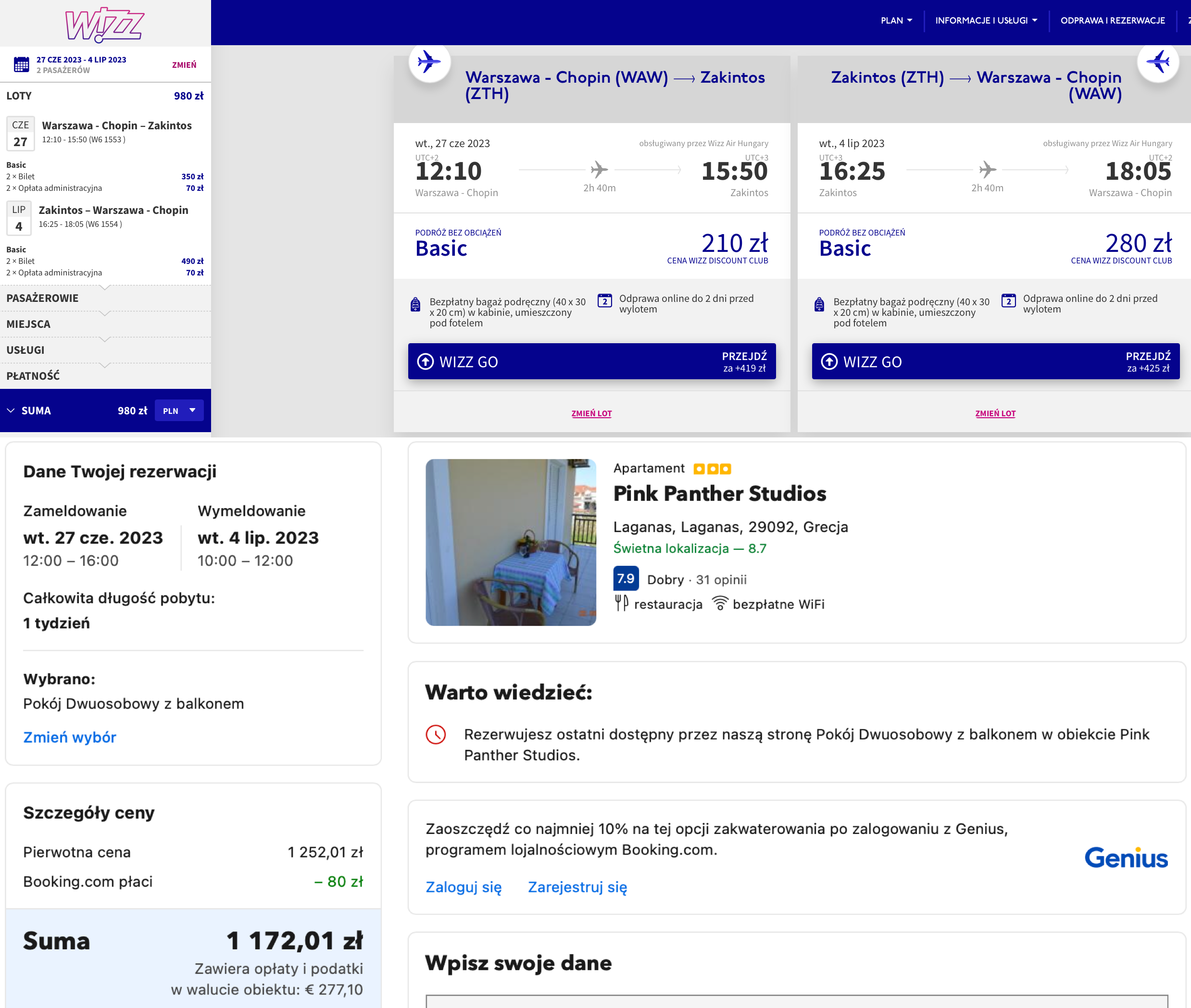Image resolution: width=1191 pixels, height=1008 pixels.
Task: Click the backpack icon on the return flight card
Action: click(x=819, y=305)
